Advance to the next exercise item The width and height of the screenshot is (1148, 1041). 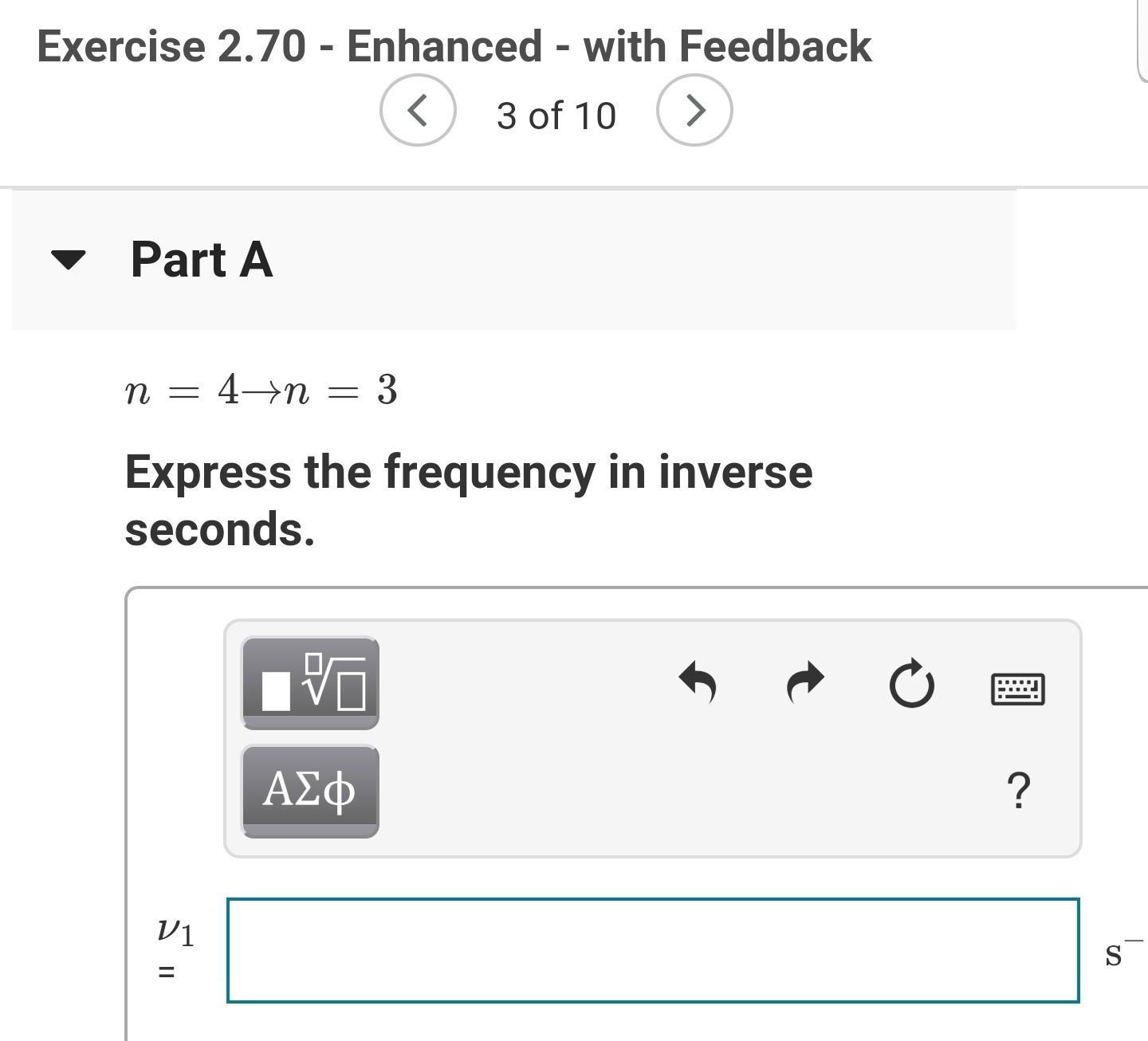click(x=694, y=110)
